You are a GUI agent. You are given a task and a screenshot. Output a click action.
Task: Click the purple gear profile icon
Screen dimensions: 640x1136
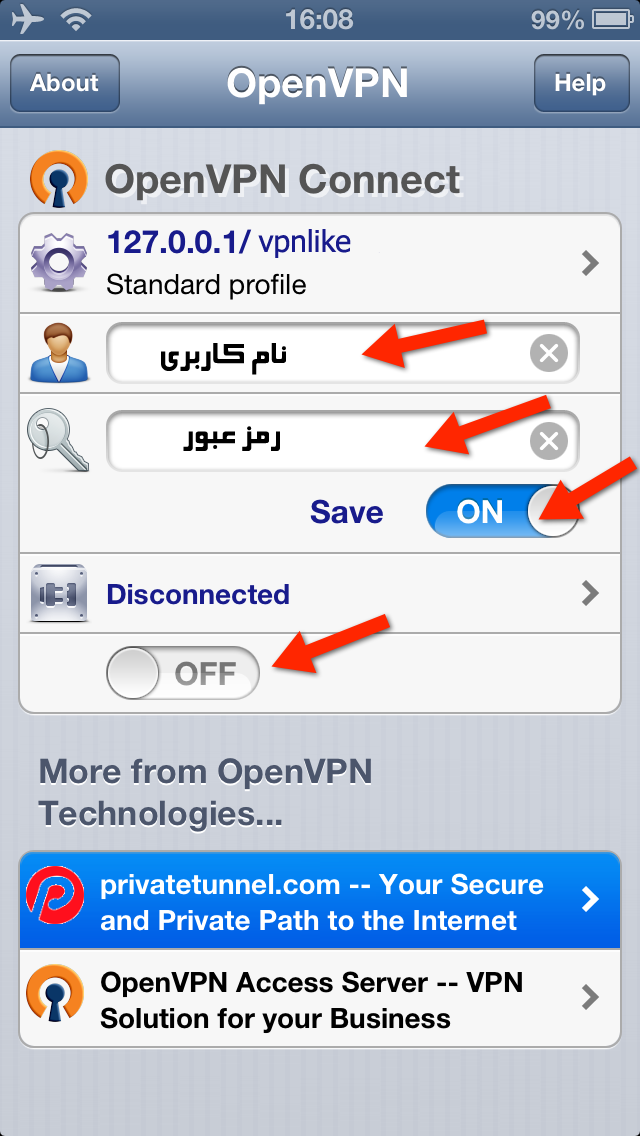pos(59,264)
